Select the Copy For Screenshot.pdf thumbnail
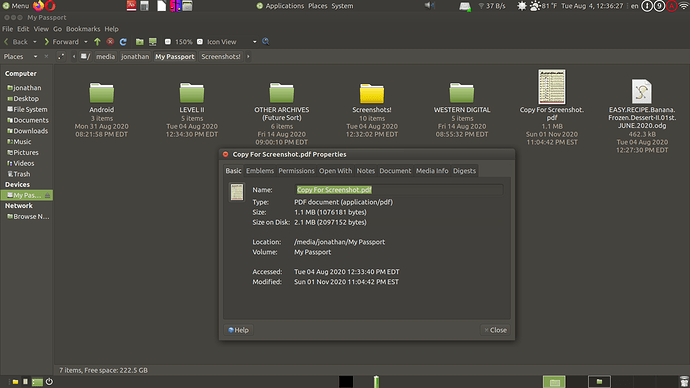 pos(552,87)
